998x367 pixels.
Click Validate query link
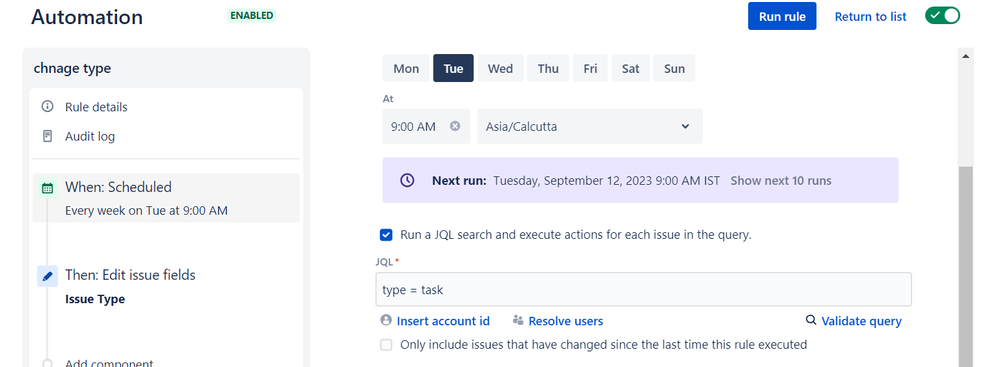pyautogui.click(x=862, y=321)
